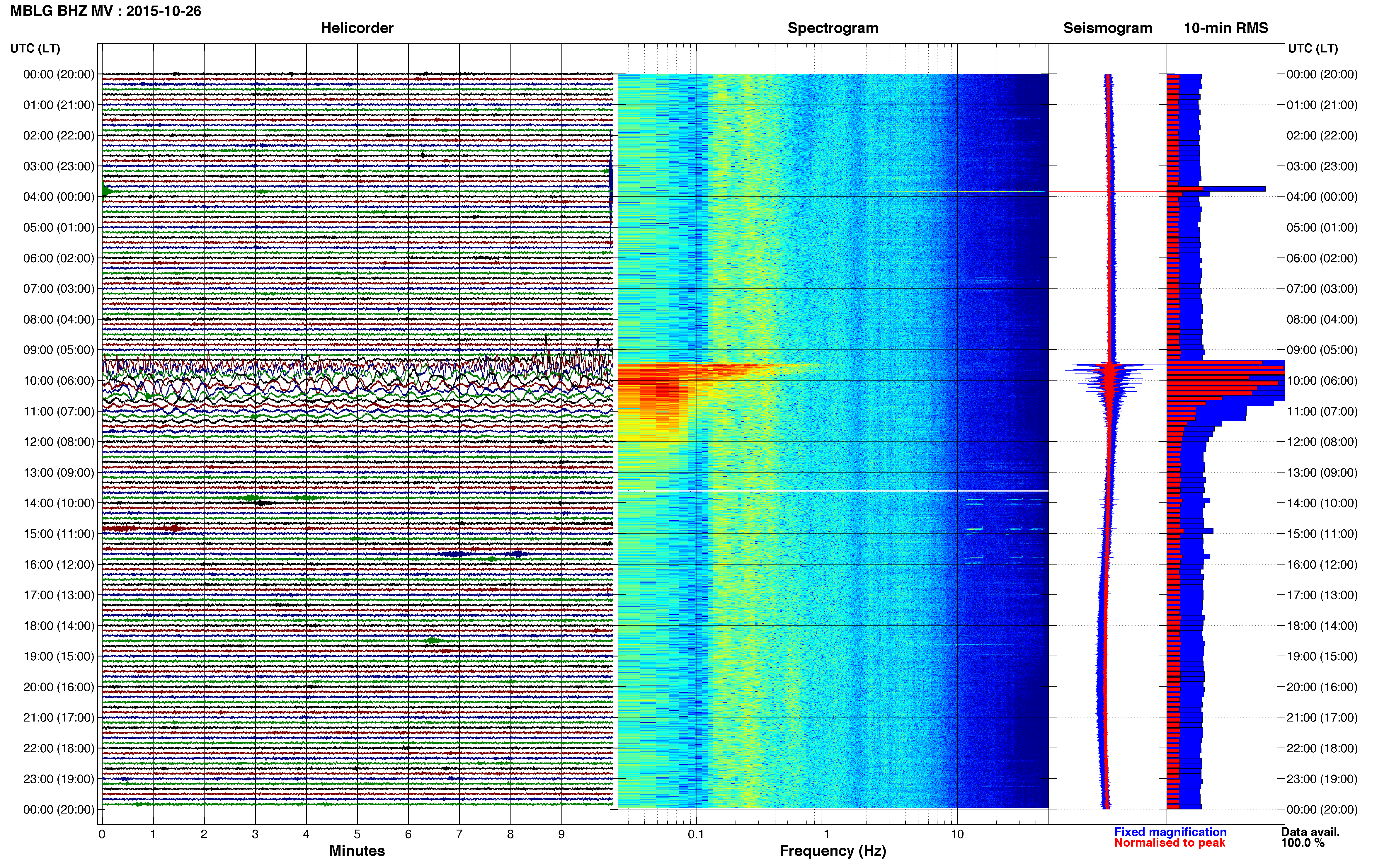Click the left '09:00 (05:00)' time label
This screenshot has height=868, width=1389.
[59, 349]
